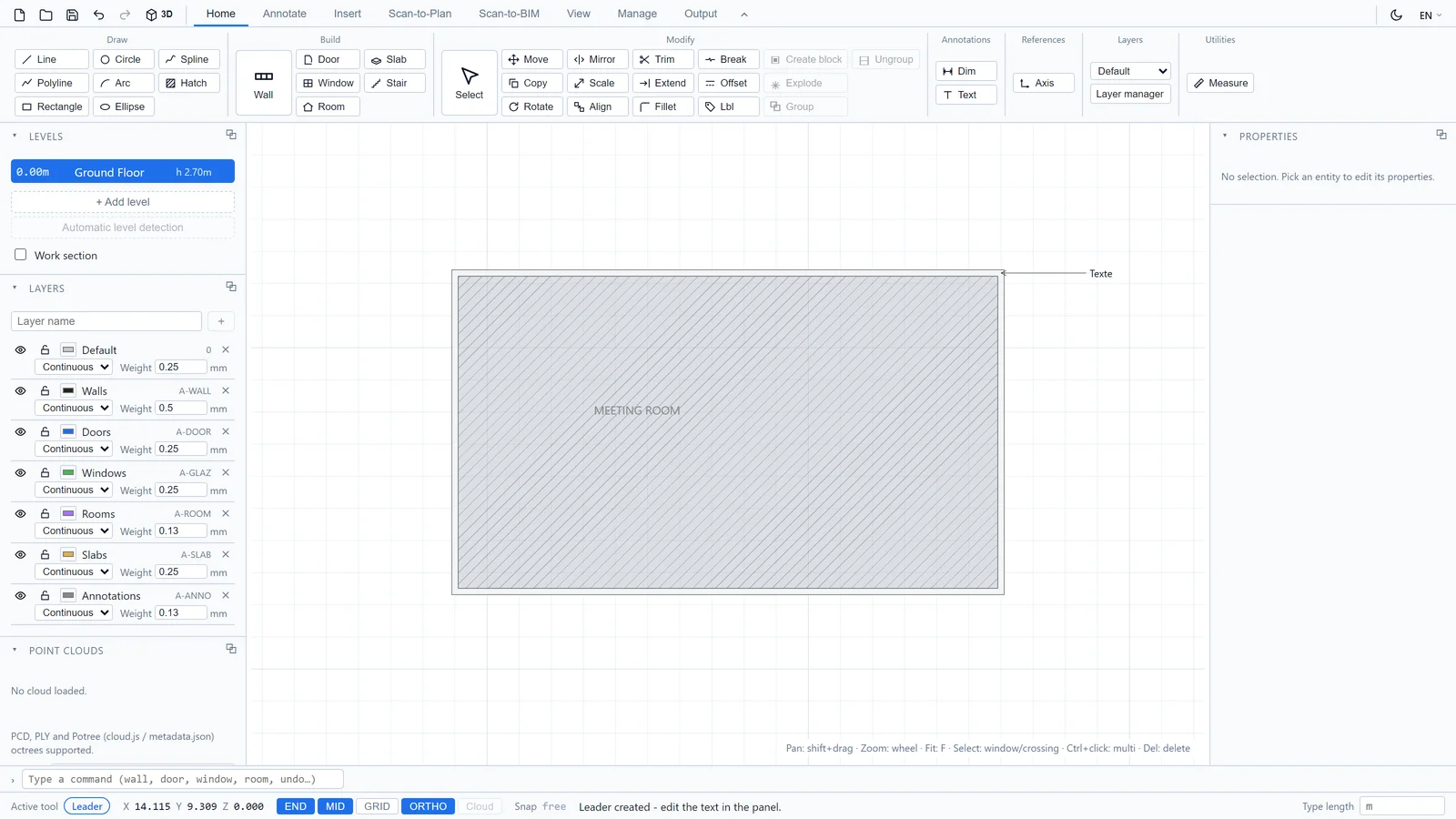Collapse the PROPERTIES panel

click(x=1225, y=136)
